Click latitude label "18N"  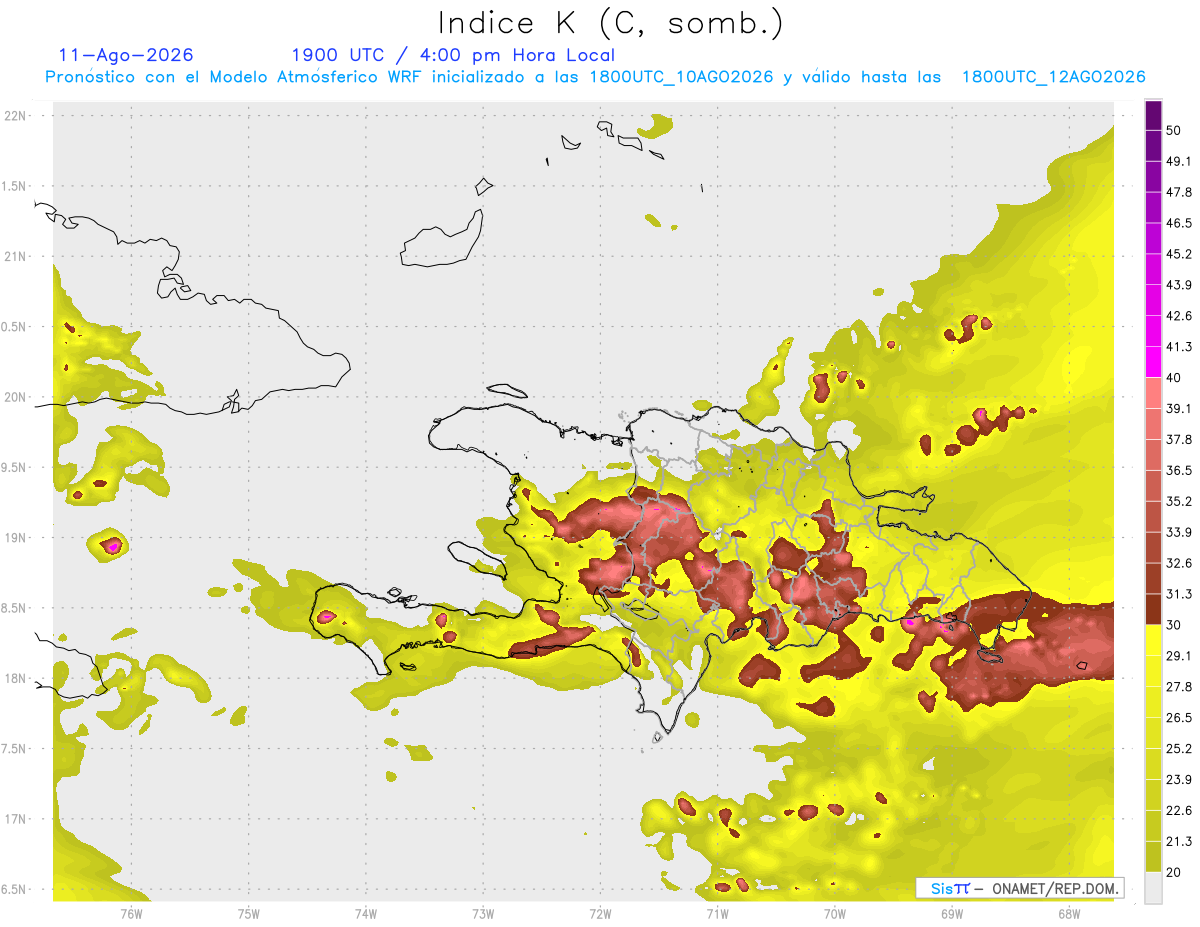coord(17,678)
